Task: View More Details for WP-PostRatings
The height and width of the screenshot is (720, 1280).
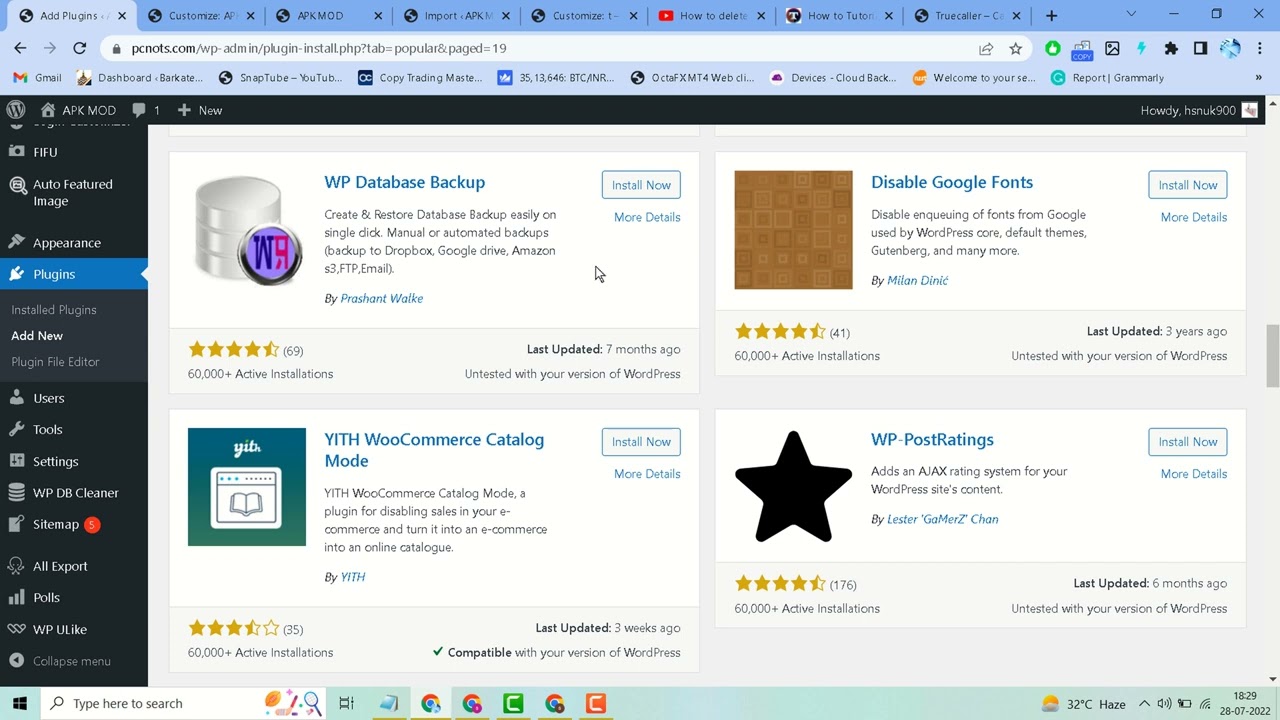Action: 1194,474
